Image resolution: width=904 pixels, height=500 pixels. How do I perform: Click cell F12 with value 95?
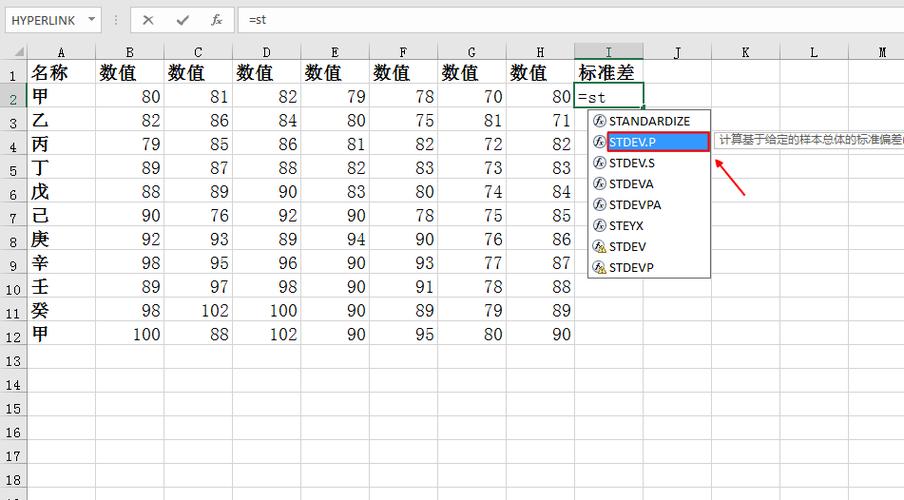click(x=404, y=334)
